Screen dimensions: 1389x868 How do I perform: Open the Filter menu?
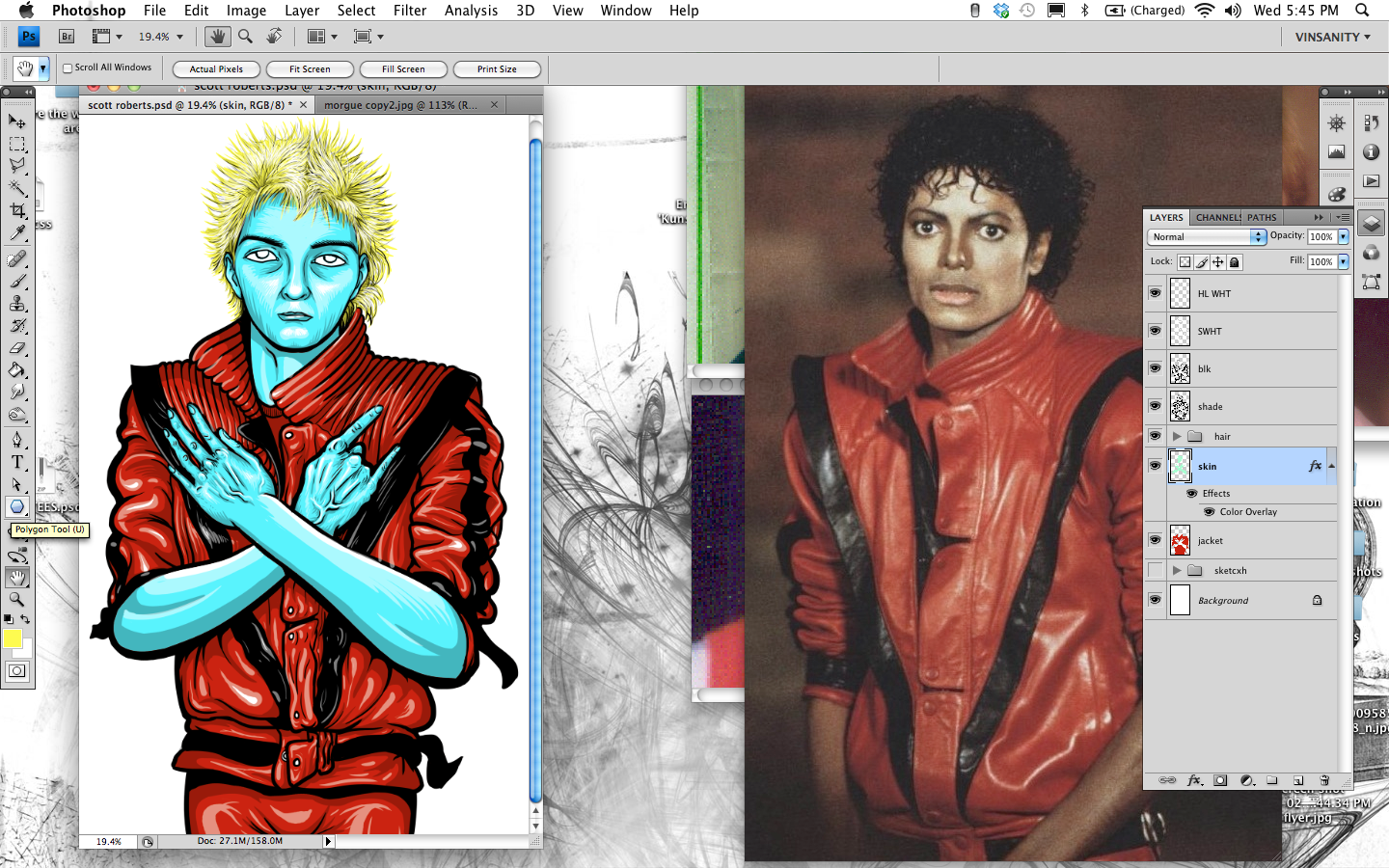click(x=409, y=11)
